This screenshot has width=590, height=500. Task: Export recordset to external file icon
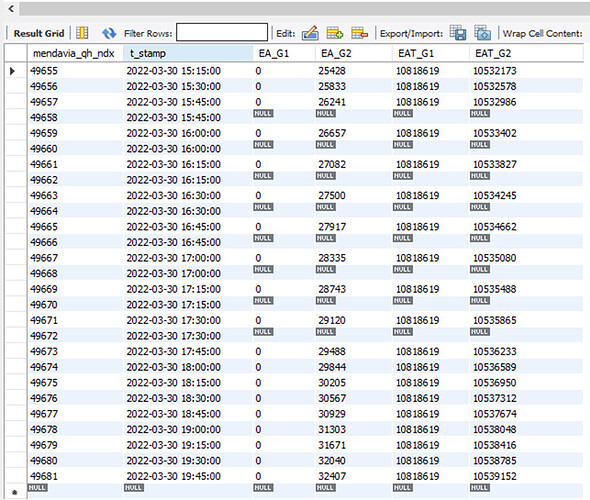(458, 33)
